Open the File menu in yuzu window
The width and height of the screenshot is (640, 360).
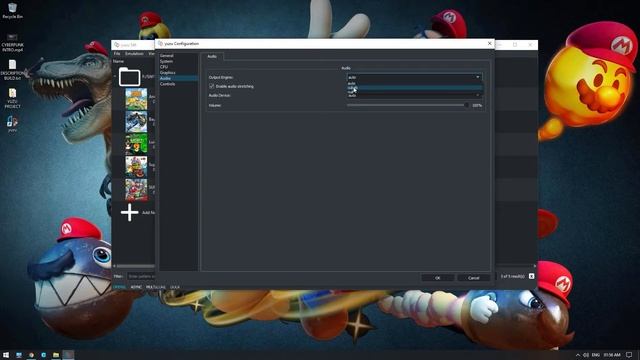117,53
